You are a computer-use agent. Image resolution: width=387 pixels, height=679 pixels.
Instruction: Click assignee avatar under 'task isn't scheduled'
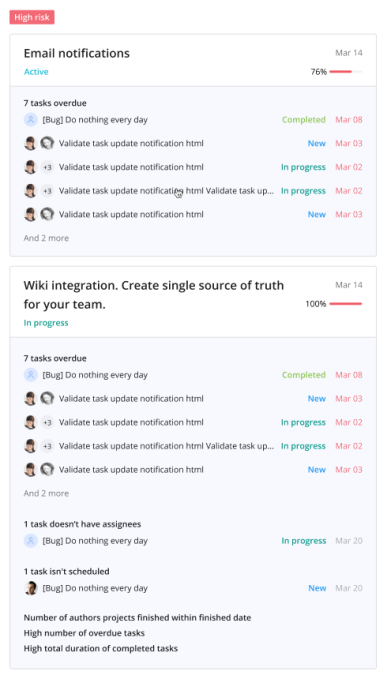tap(30, 588)
